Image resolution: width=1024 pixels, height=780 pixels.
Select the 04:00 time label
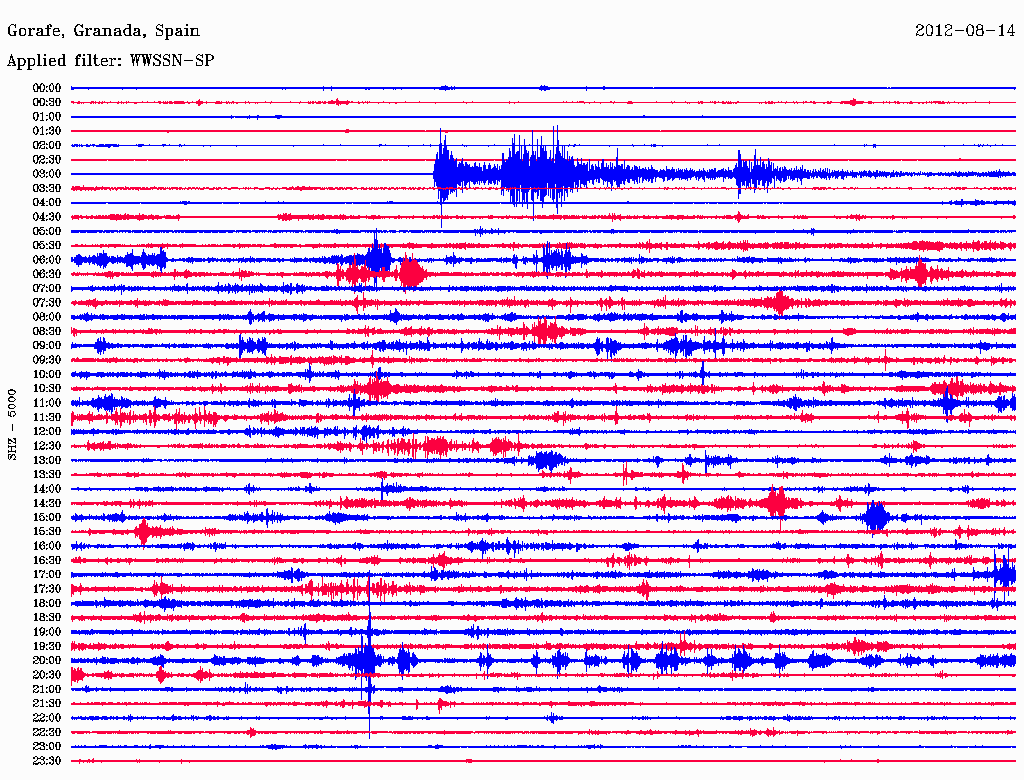46,203
